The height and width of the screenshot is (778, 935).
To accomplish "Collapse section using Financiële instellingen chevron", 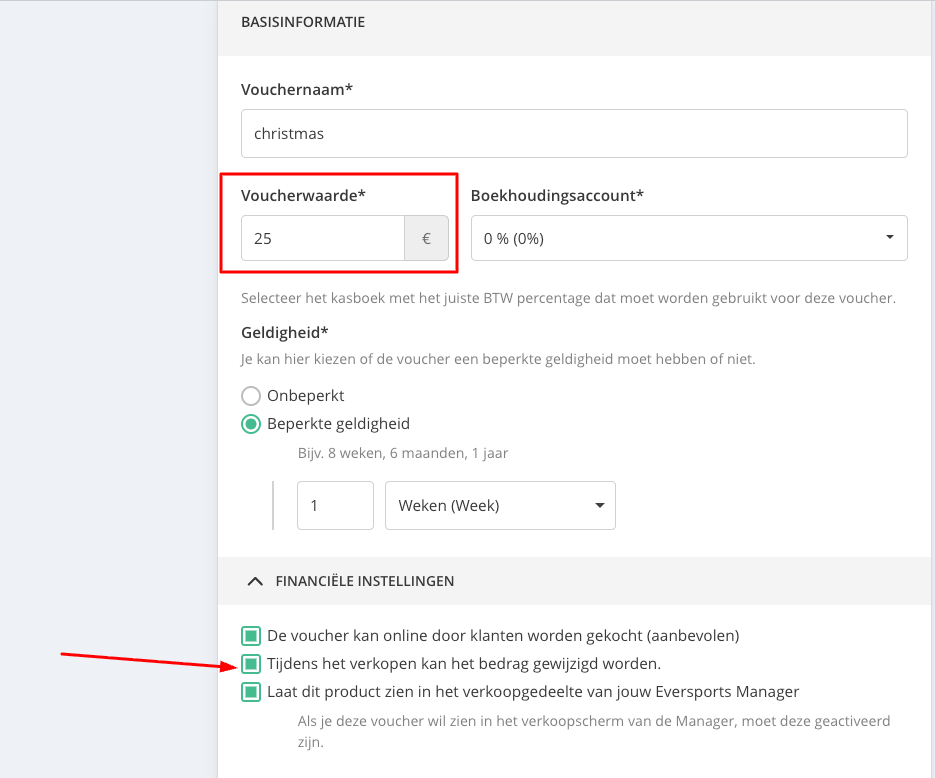I will [x=255, y=580].
